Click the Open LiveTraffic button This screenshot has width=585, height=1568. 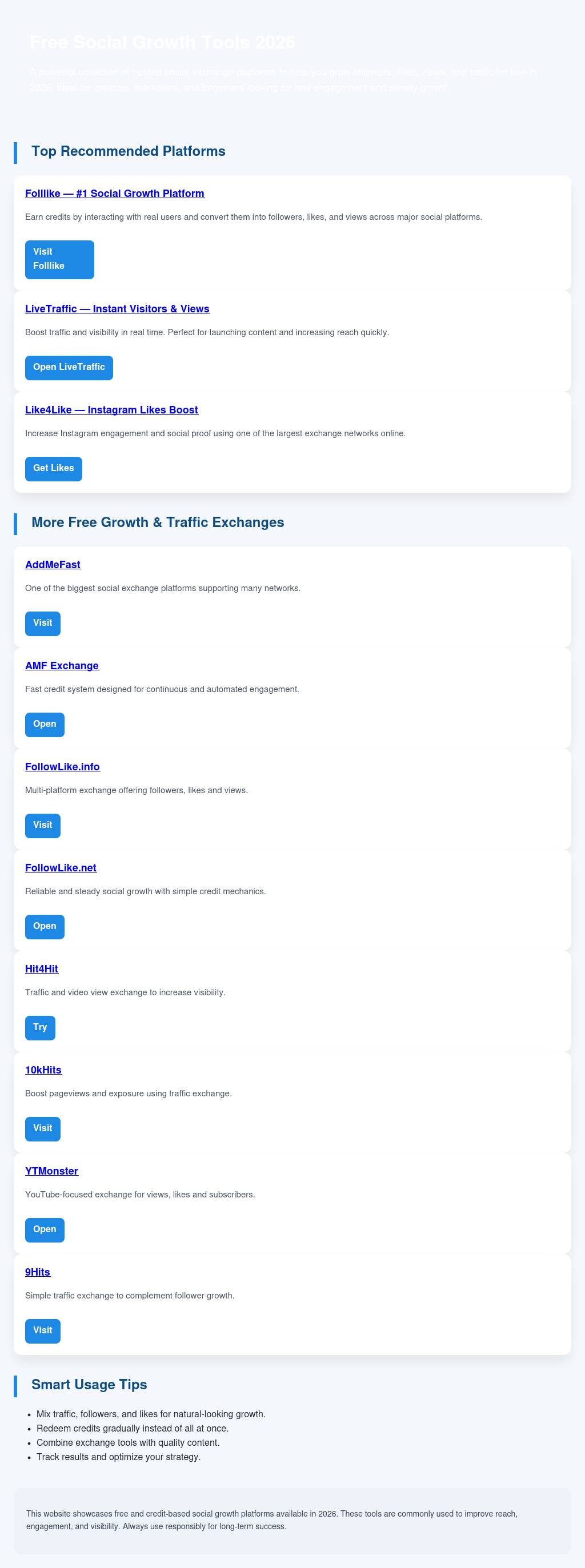point(69,368)
